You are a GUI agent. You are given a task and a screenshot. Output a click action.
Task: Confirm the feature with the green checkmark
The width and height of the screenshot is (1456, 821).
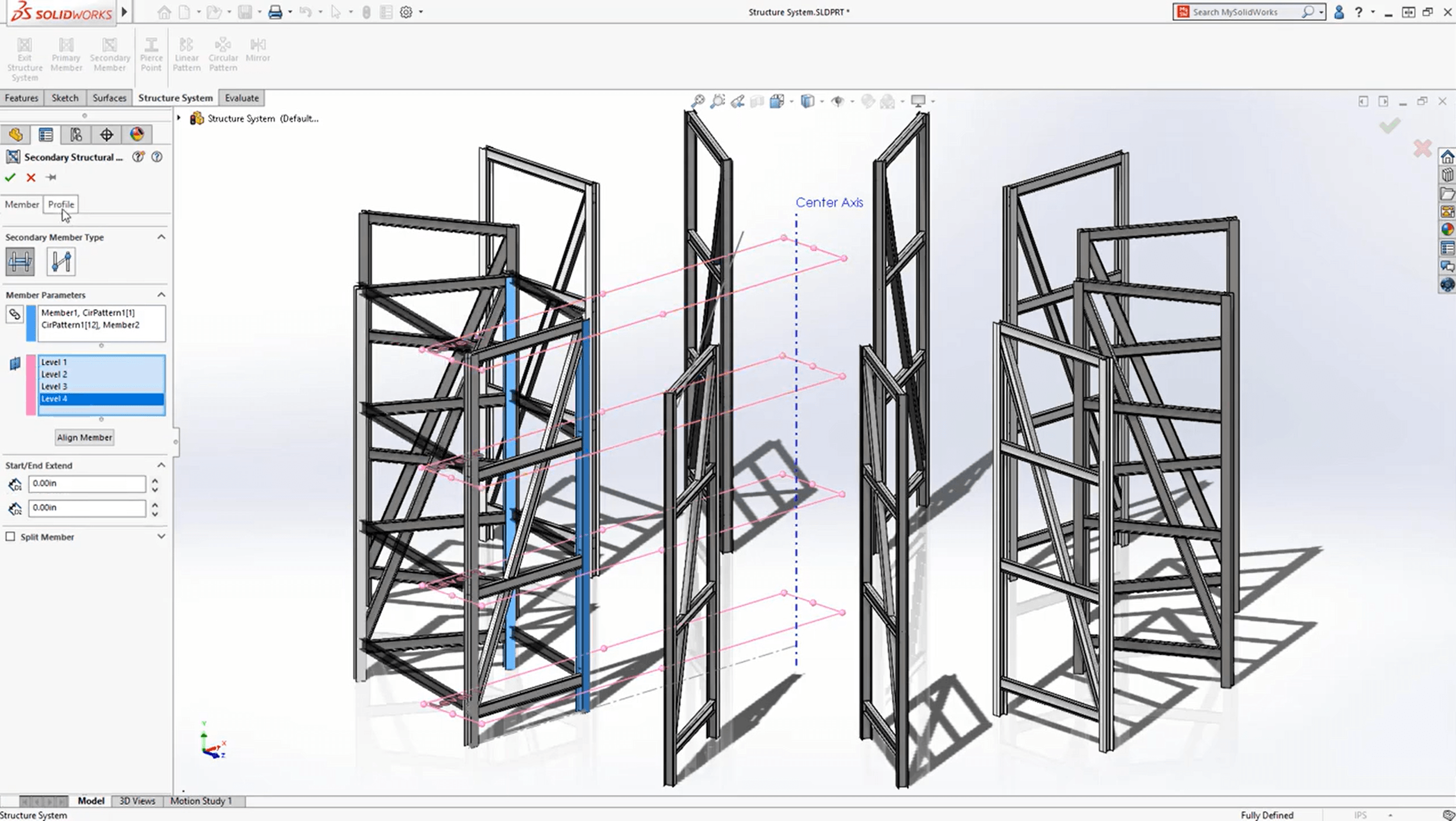pyautogui.click(x=10, y=178)
